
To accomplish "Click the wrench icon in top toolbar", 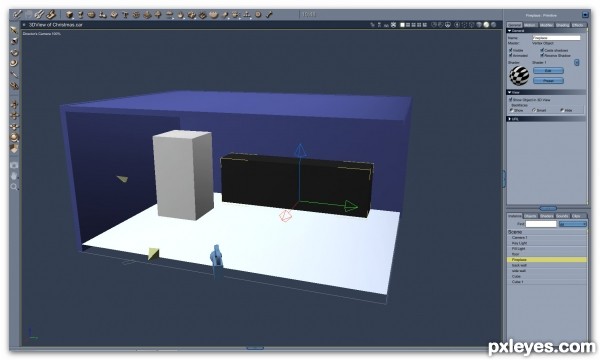I will click(269, 15).
